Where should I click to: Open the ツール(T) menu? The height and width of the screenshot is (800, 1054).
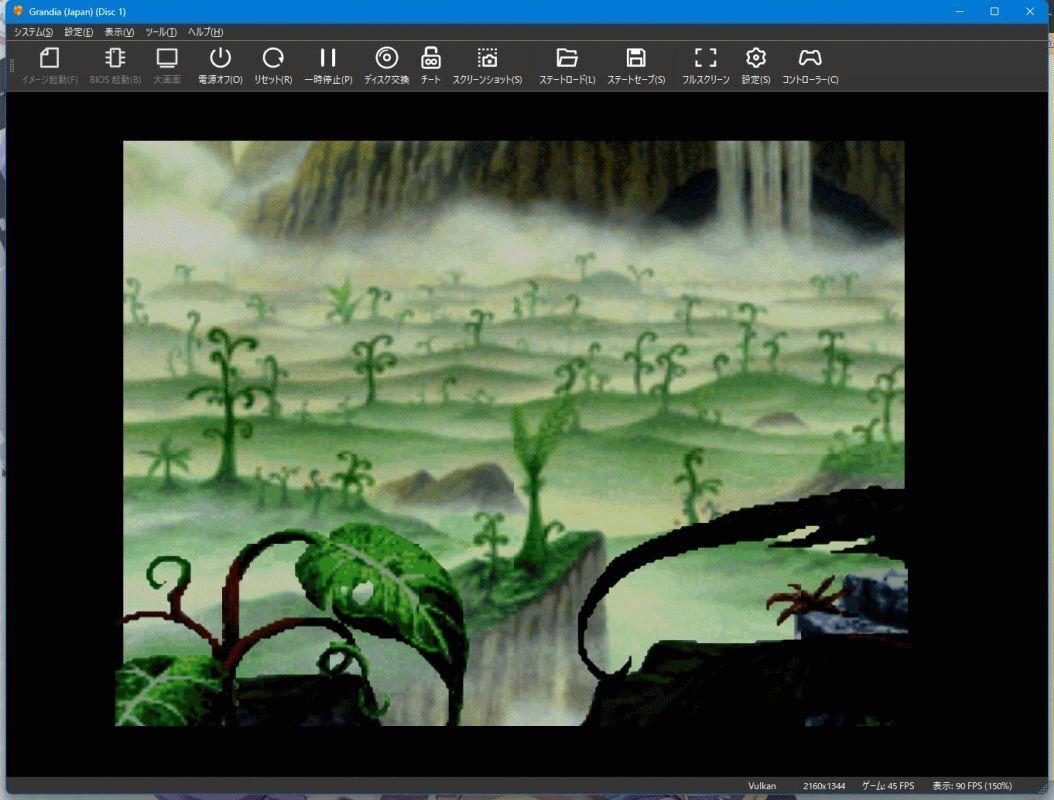click(161, 32)
